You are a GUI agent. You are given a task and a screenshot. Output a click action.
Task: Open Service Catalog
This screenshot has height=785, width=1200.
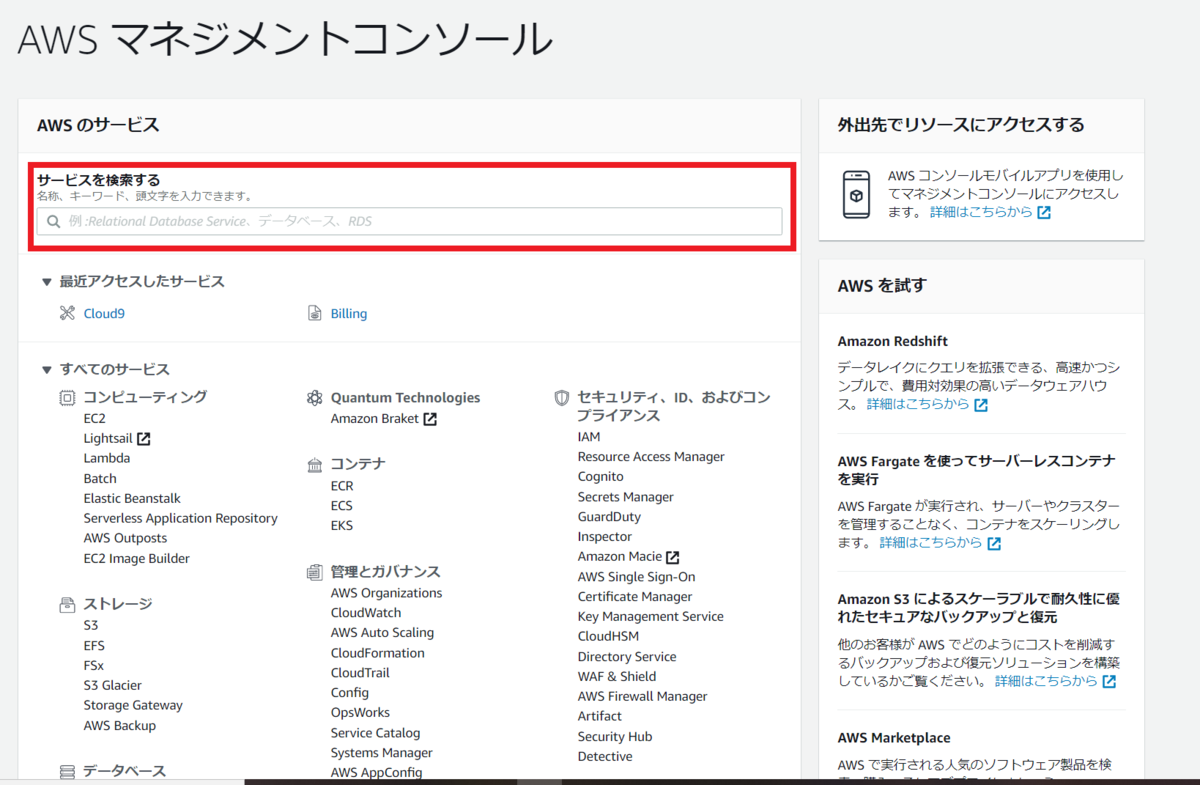point(376,732)
